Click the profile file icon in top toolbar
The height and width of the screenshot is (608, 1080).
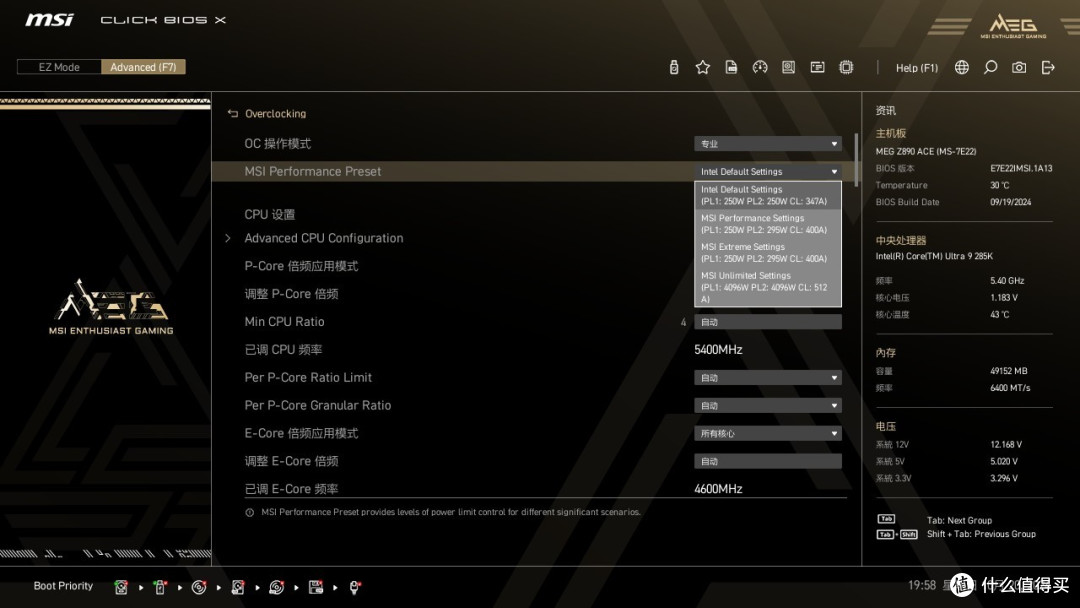tap(731, 67)
